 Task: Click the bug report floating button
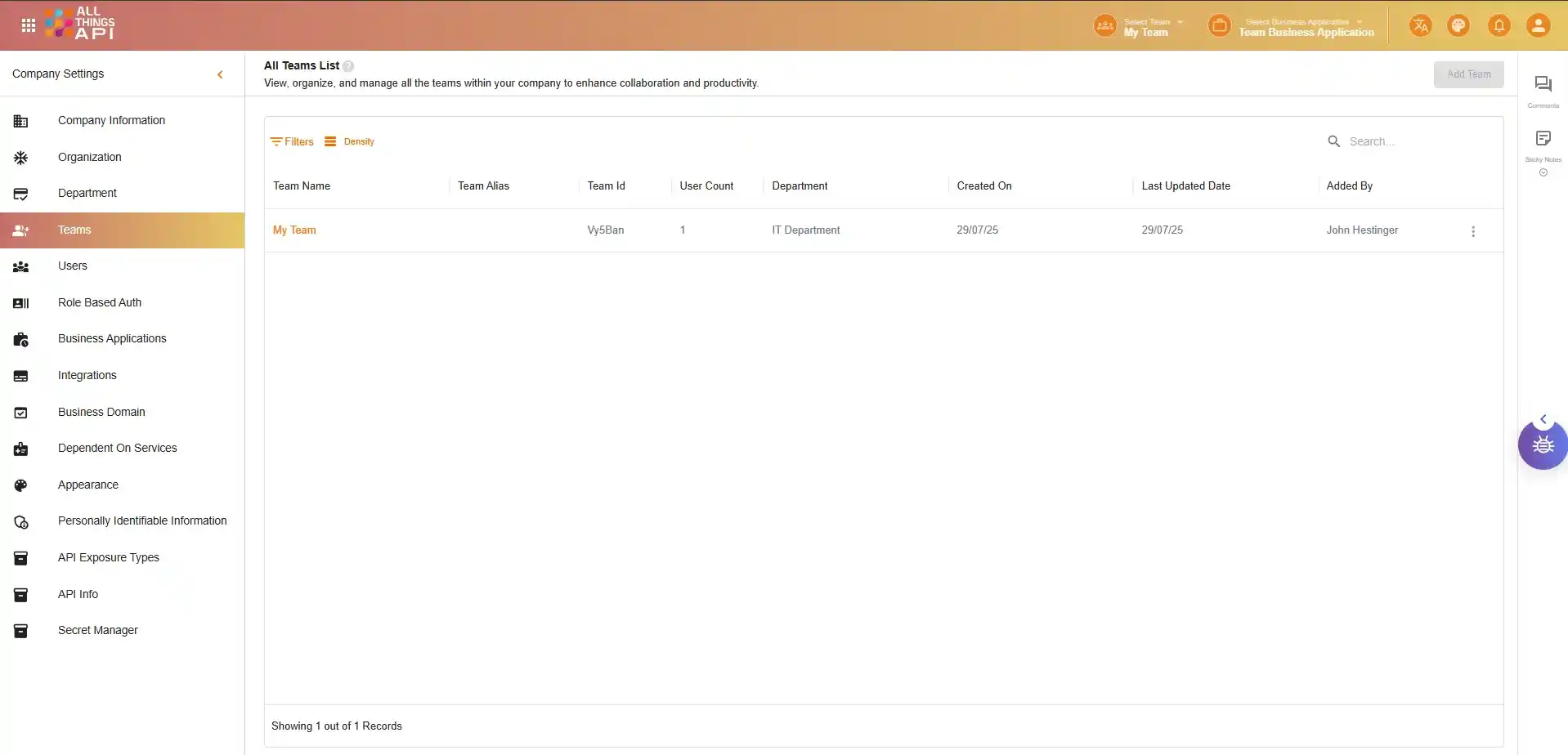tap(1543, 445)
